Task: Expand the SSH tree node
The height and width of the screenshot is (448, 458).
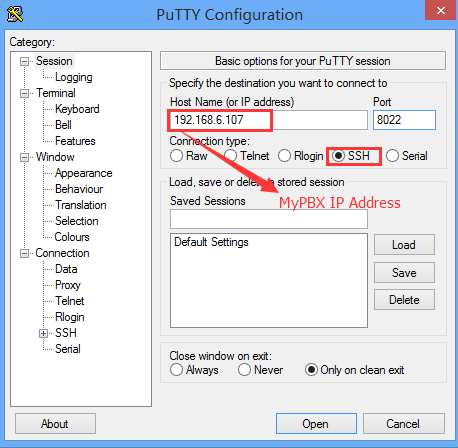Action: click(43, 333)
